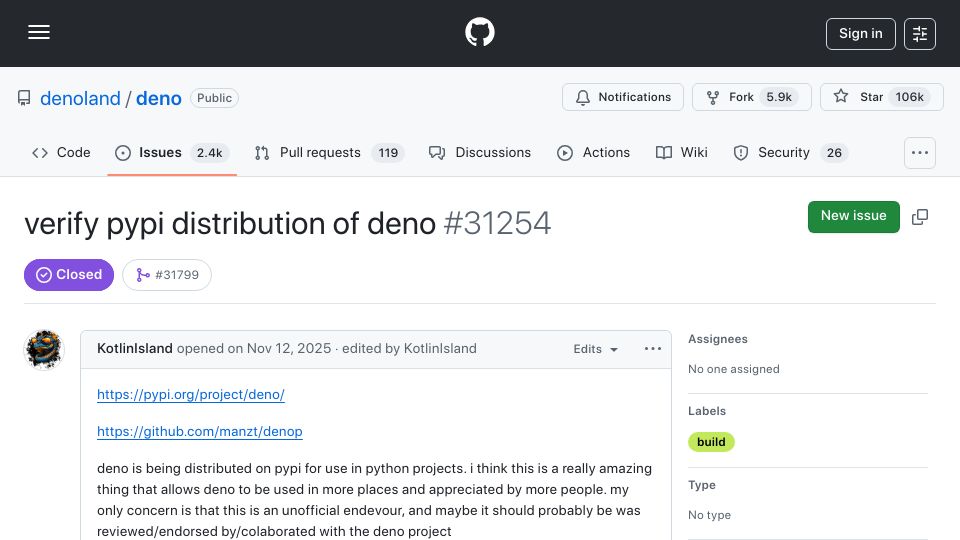The image size is (960, 540).
Task: Click the purple Closed status badge
Action: (x=69, y=275)
